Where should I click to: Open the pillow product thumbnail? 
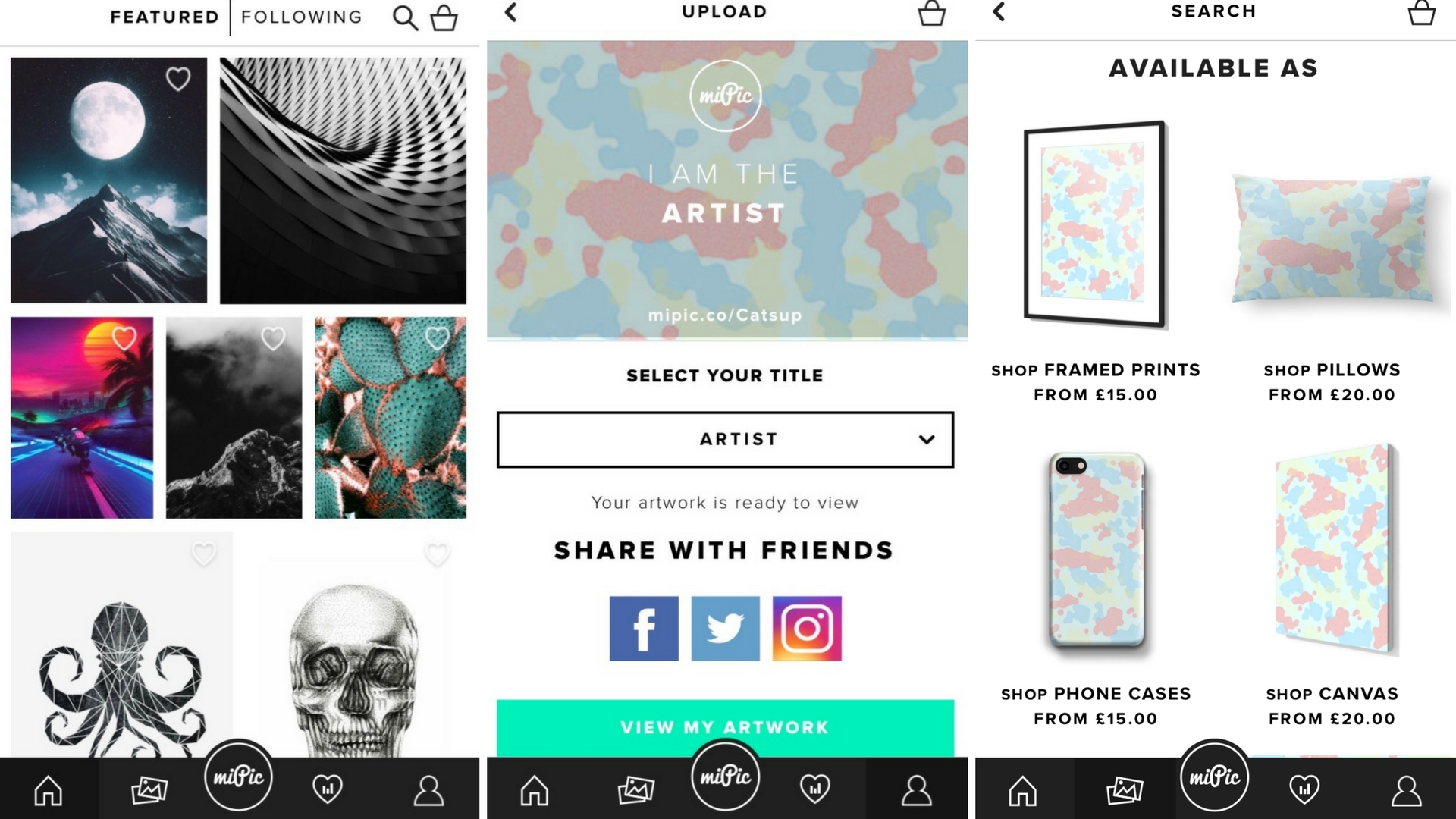1332,239
